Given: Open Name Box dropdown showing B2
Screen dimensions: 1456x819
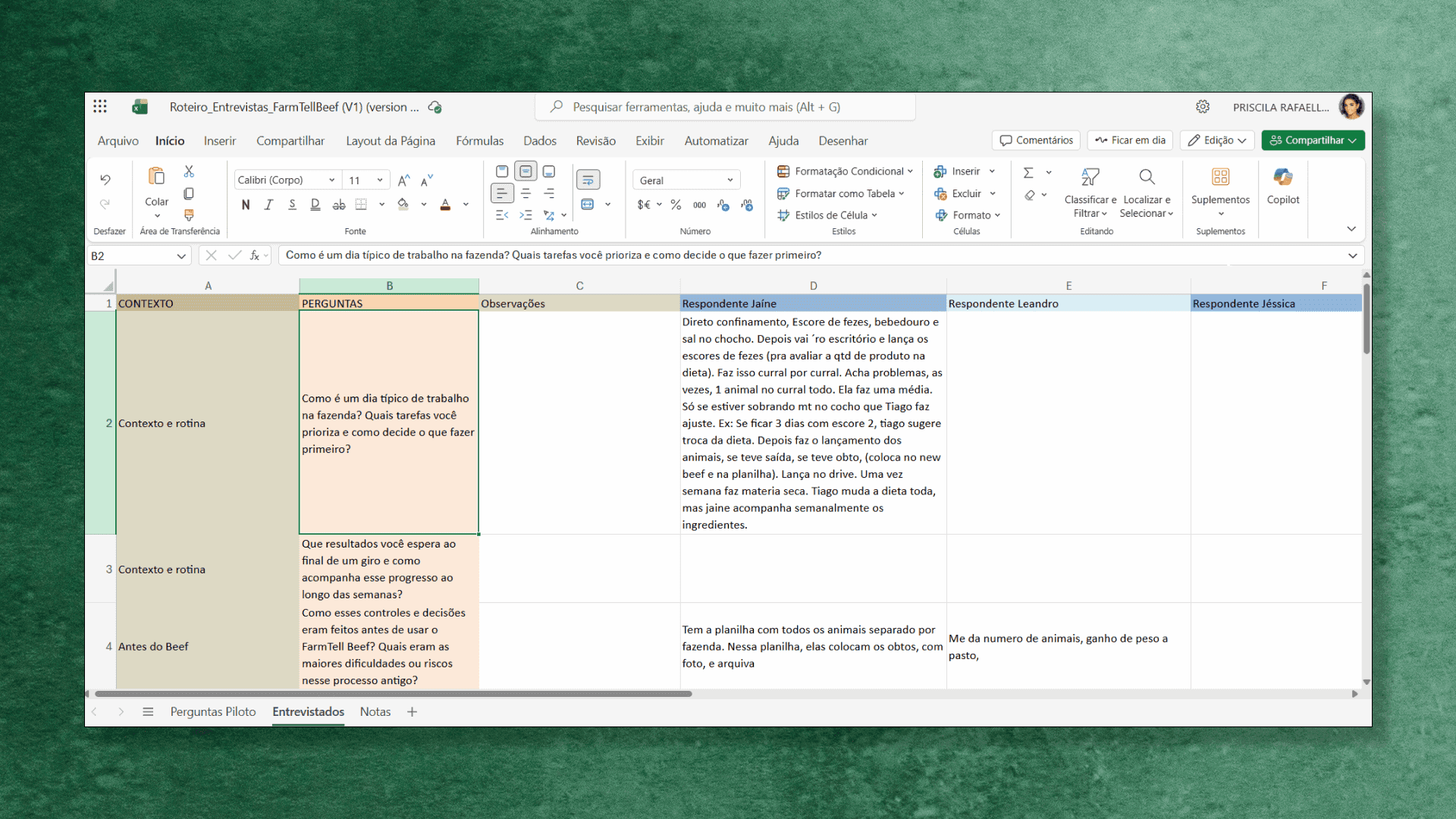Looking at the screenshot, I should point(181,256).
